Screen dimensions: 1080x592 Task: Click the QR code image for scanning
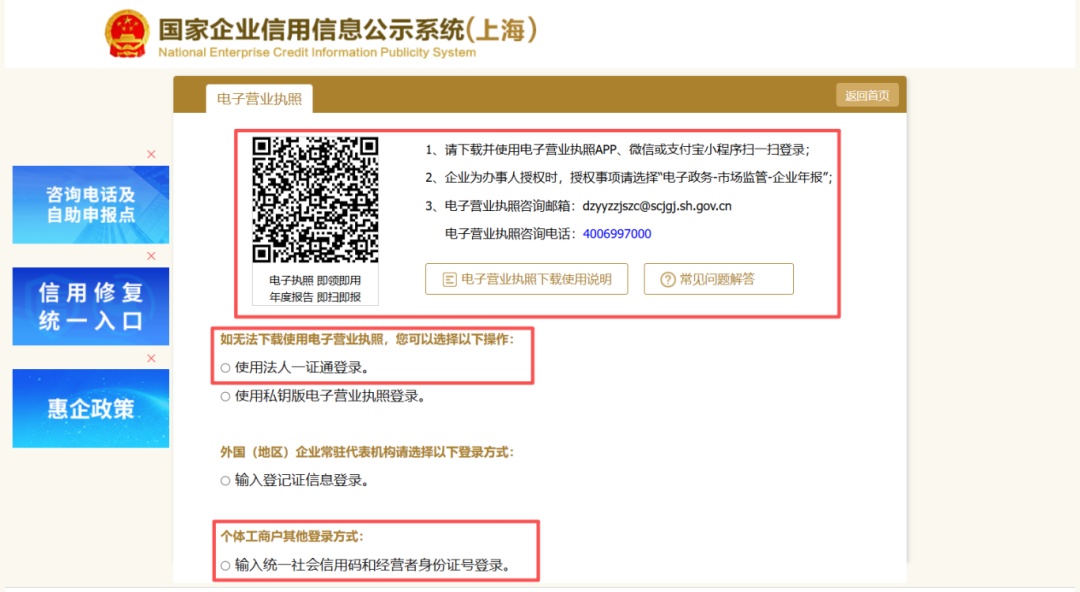click(x=315, y=200)
